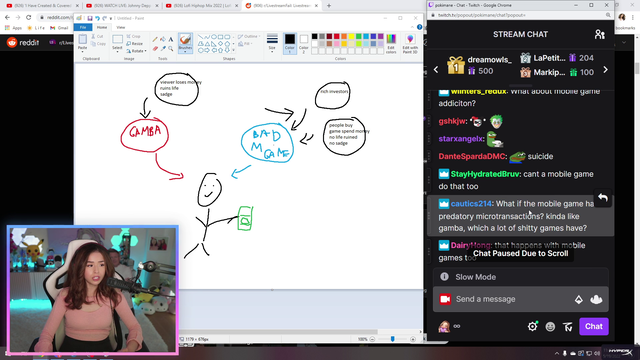Viewport: 640px width, 360px height.
Task: Show next gift leaderboard entries arrow
Action: 605,70
